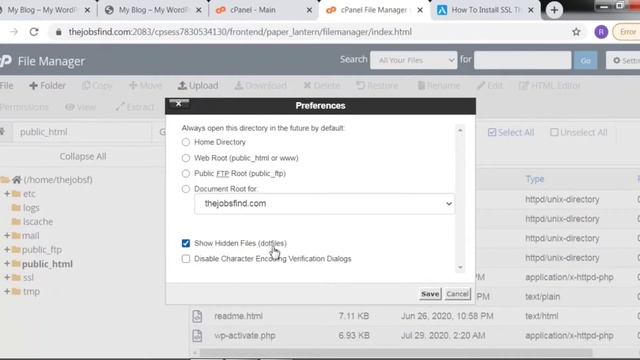Open the browser profile avatar R
This screenshot has width=640, height=360.
tap(601, 32)
